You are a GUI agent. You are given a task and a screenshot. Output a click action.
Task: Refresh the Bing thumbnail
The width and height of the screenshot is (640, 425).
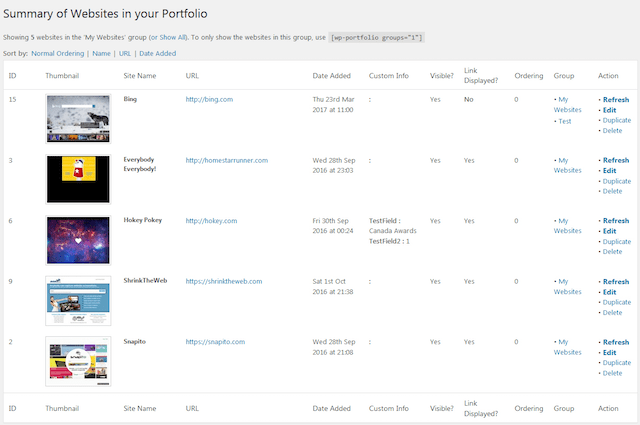click(616, 100)
